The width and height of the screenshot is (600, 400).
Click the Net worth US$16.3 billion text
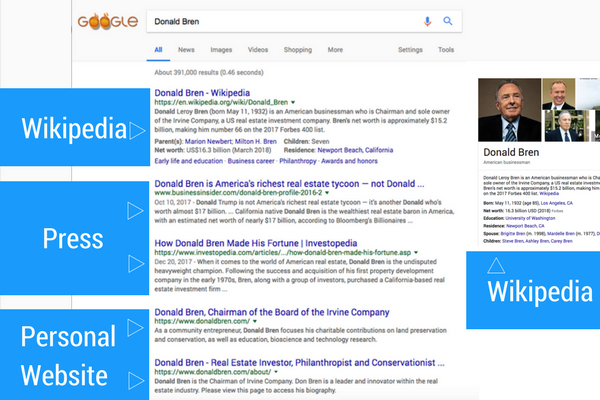pos(213,150)
